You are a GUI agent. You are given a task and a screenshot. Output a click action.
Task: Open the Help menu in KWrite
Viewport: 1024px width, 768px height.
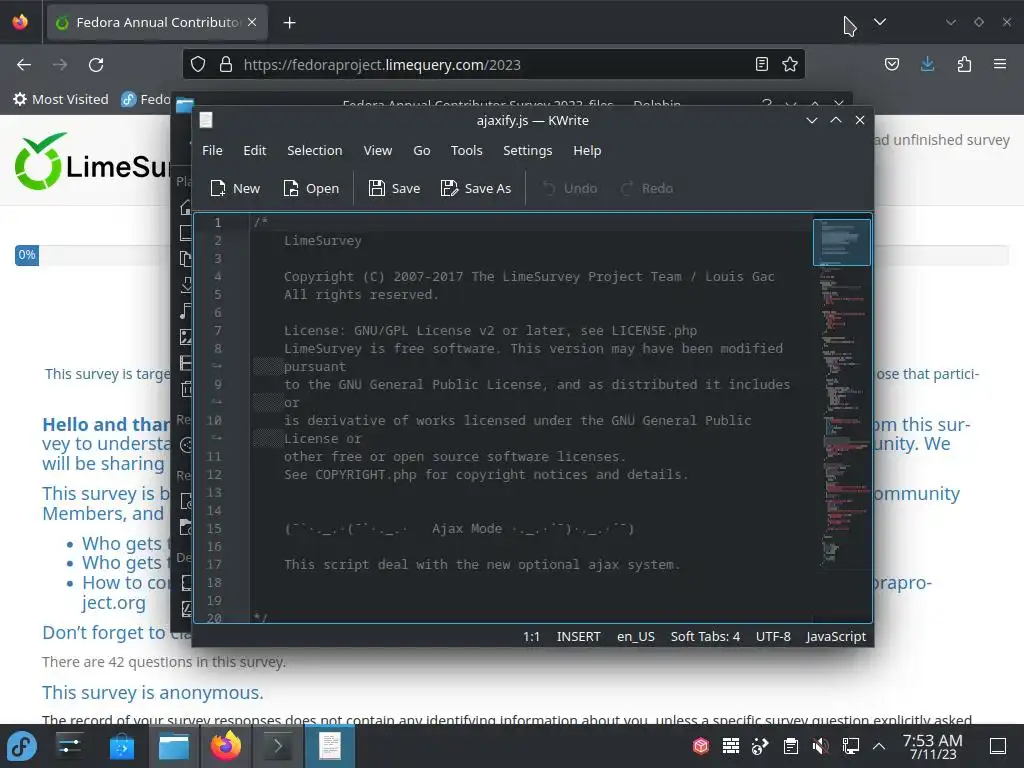(587, 150)
